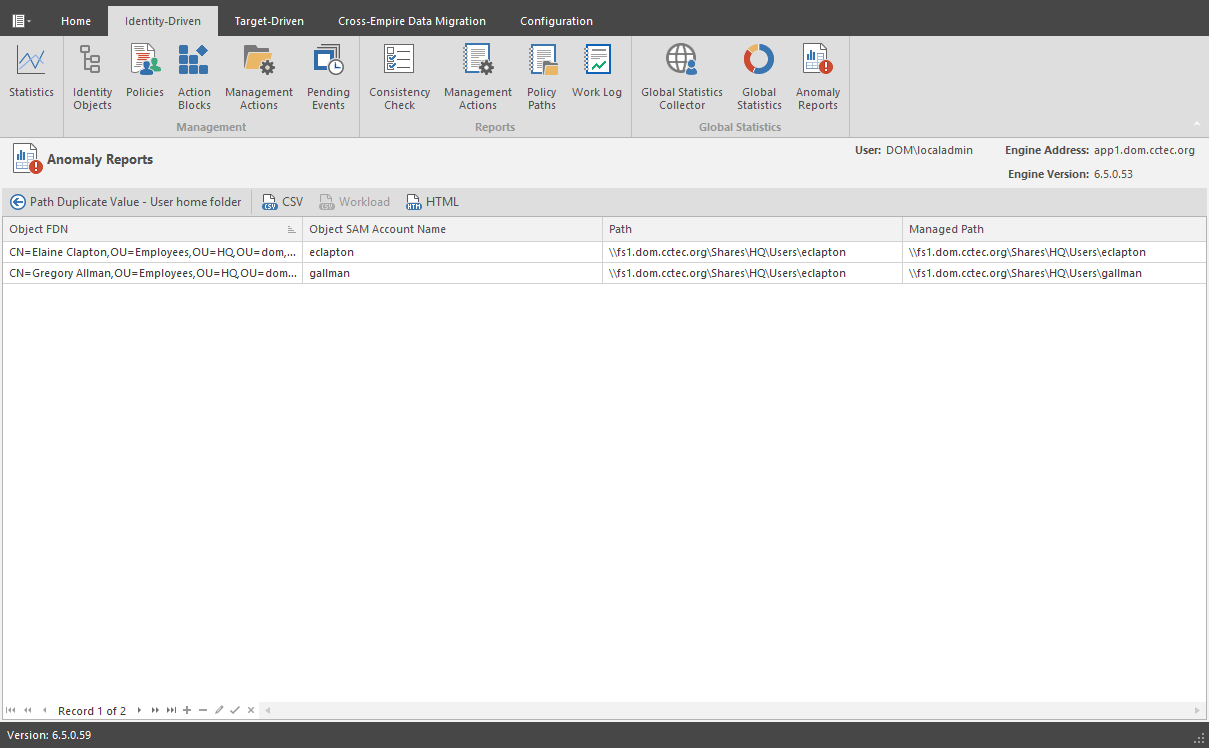Image resolution: width=1209 pixels, height=748 pixels.
Task: Go back from Path Duplicate Value report
Action: pyautogui.click(x=18, y=202)
